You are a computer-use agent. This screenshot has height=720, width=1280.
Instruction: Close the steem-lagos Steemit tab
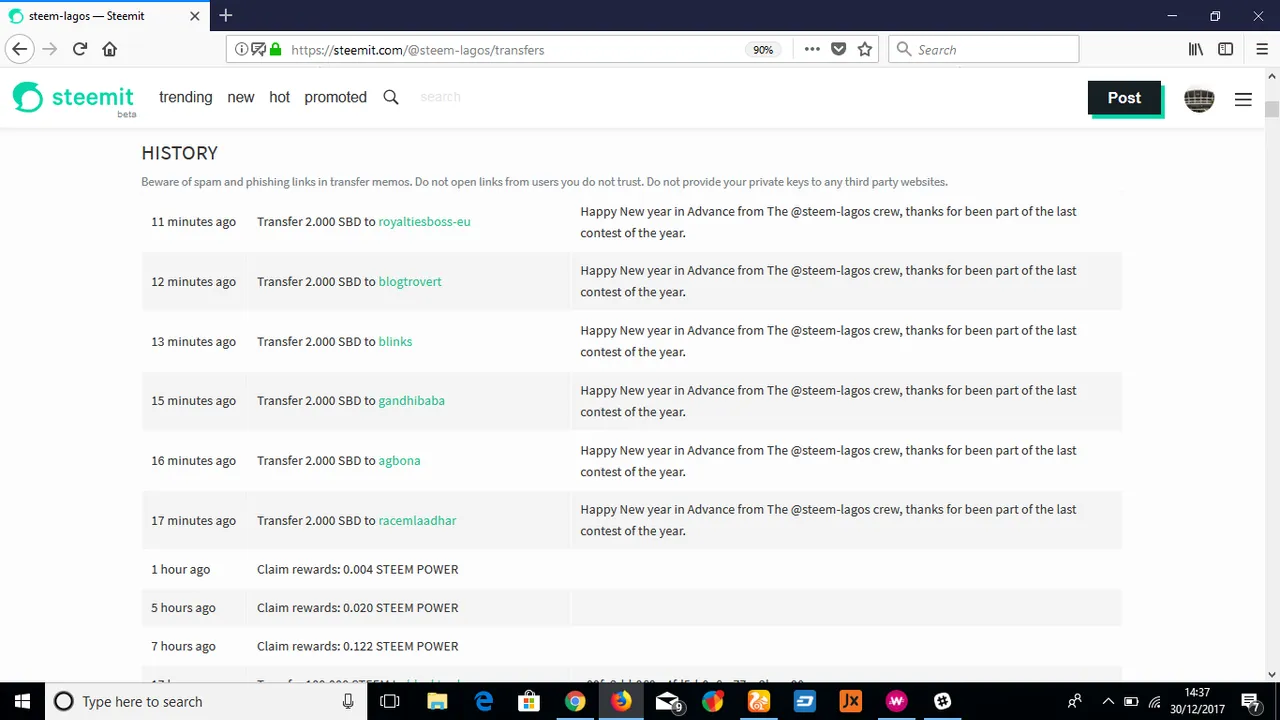194,16
